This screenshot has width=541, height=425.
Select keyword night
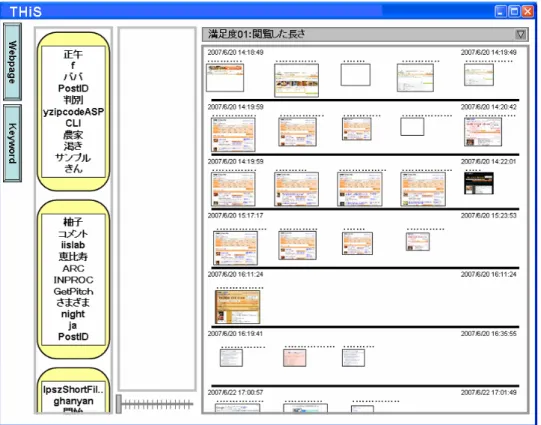pyautogui.click(x=73, y=314)
